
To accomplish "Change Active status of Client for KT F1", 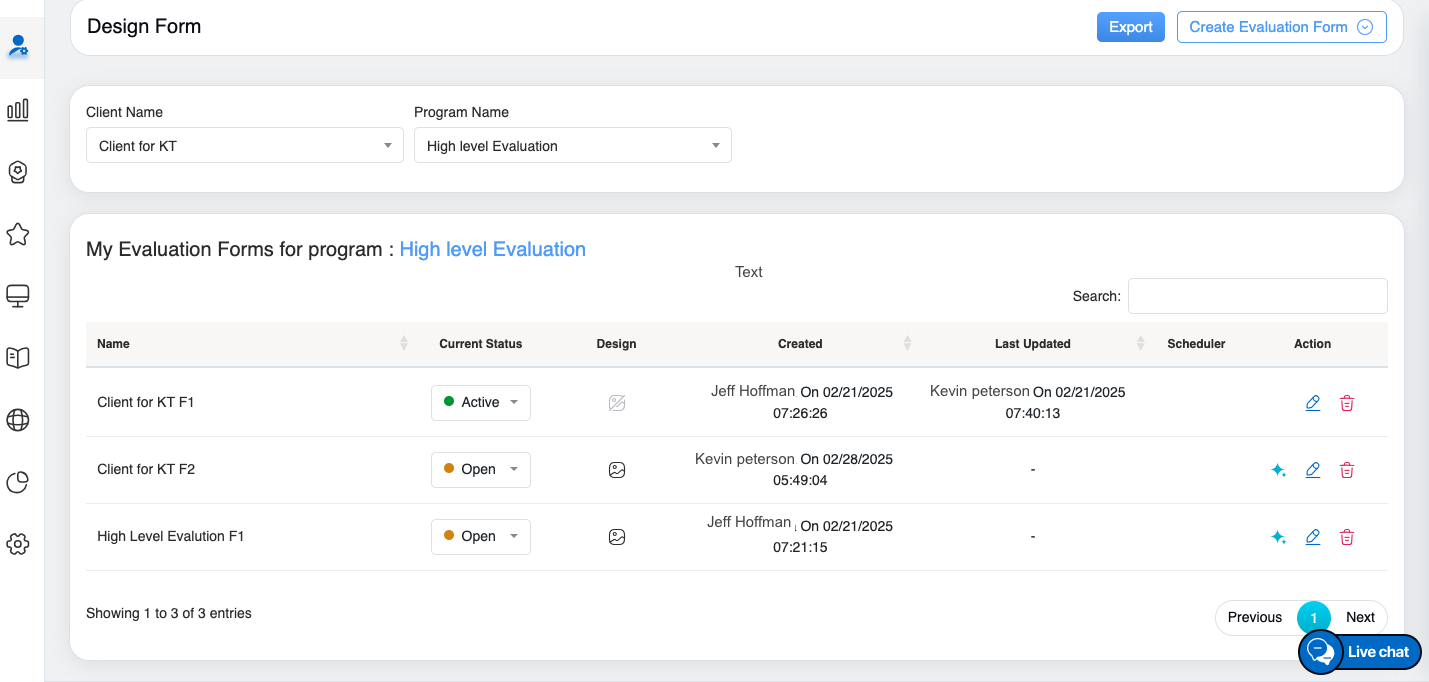I will click(481, 402).
